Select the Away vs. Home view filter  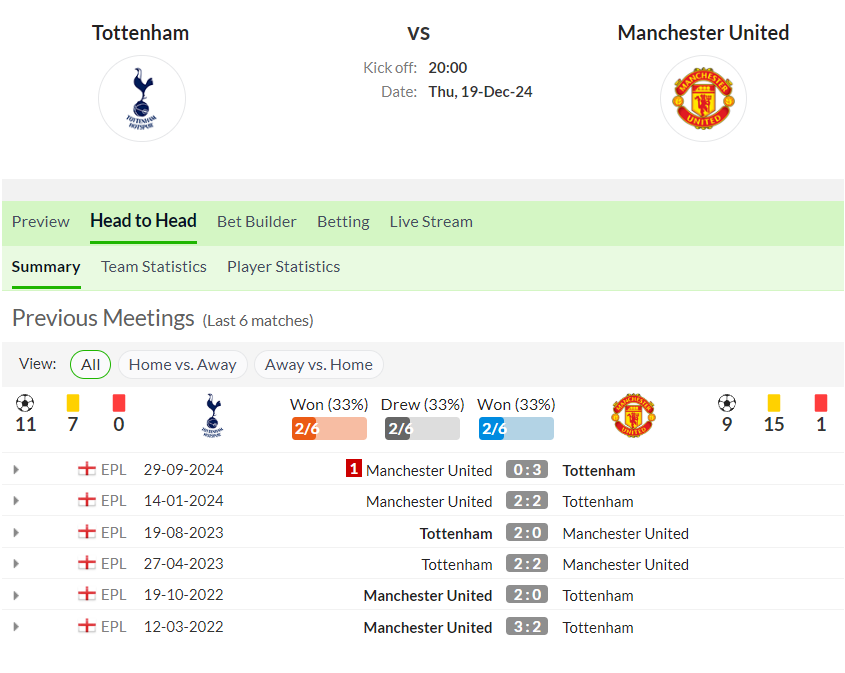[318, 365]
